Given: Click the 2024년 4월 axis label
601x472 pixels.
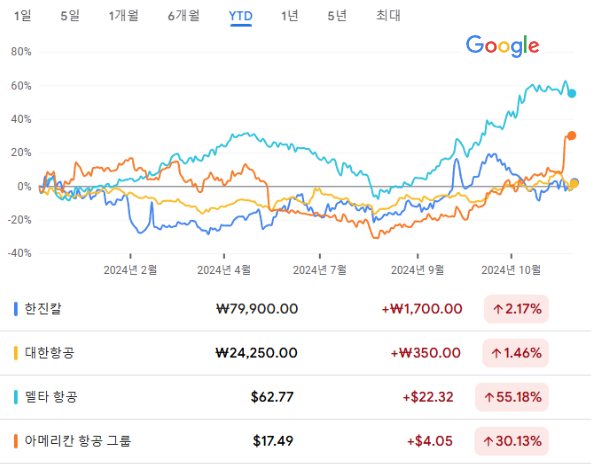Looking at the screenshot, I should (224, 270).
